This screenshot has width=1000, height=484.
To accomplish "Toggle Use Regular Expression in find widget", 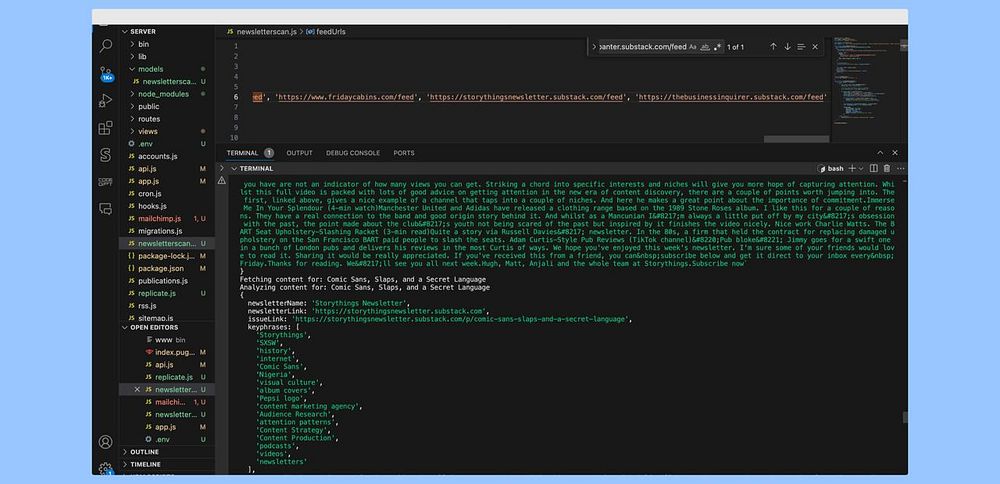I will (x=717, y=47).
